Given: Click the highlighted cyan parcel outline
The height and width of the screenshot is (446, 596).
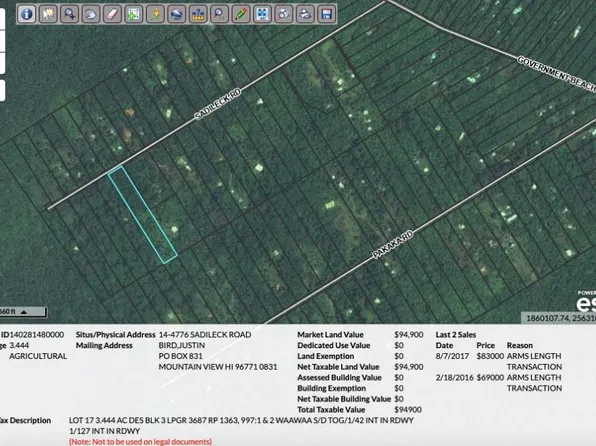Looking at the screenshot, I should [x=143, y=215].
